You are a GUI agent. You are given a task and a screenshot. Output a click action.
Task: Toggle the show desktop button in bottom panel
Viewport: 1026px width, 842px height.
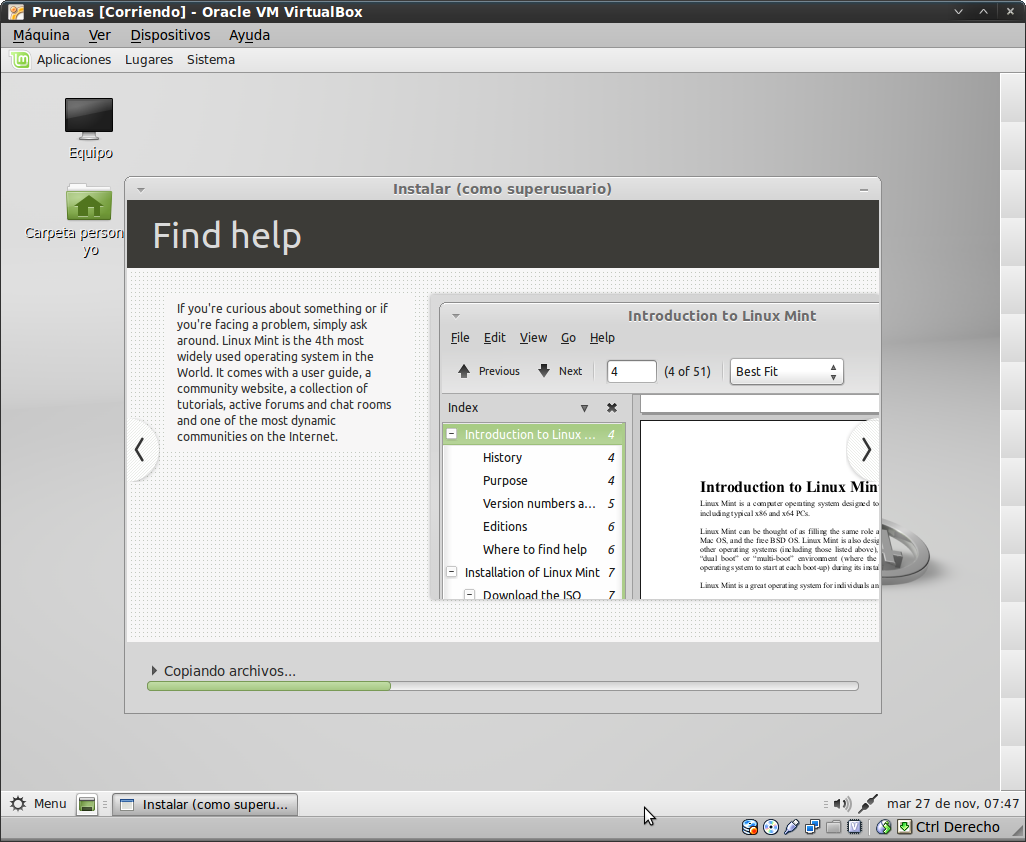(x=87, y=804)
